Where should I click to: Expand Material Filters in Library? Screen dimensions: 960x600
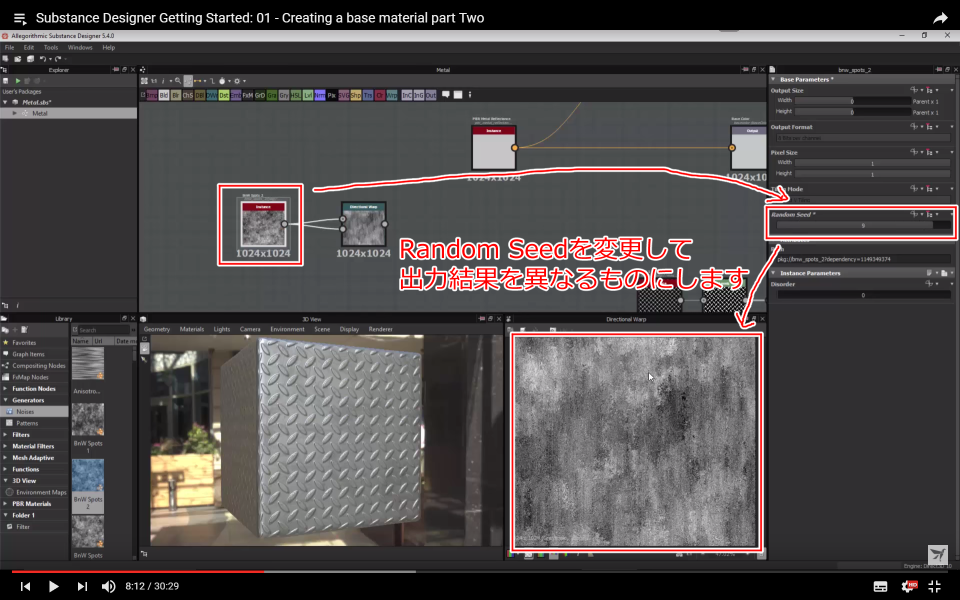pyautogui.click(x=6, y=446)
